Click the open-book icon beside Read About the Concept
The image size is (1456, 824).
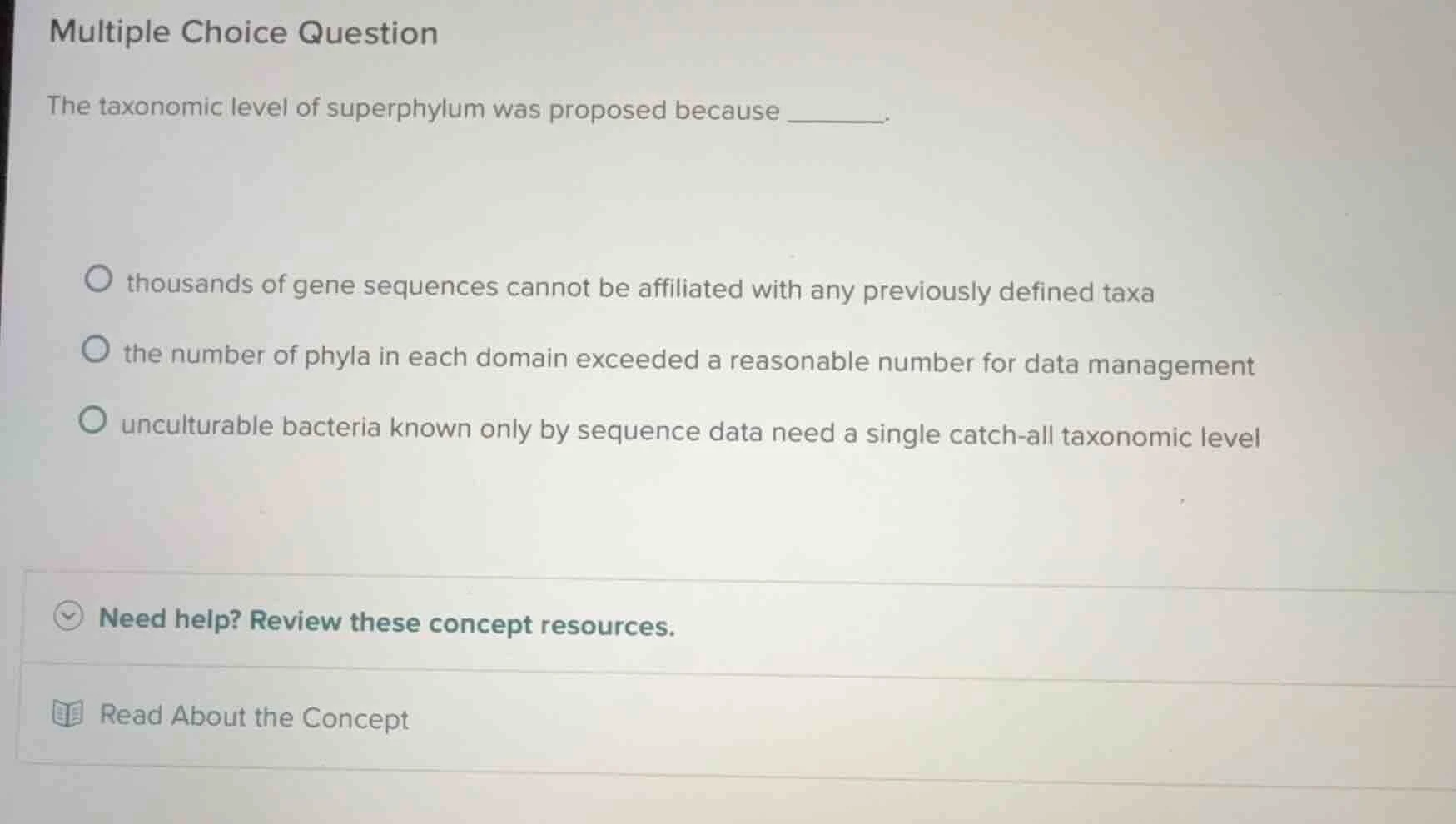coord(70,714)
